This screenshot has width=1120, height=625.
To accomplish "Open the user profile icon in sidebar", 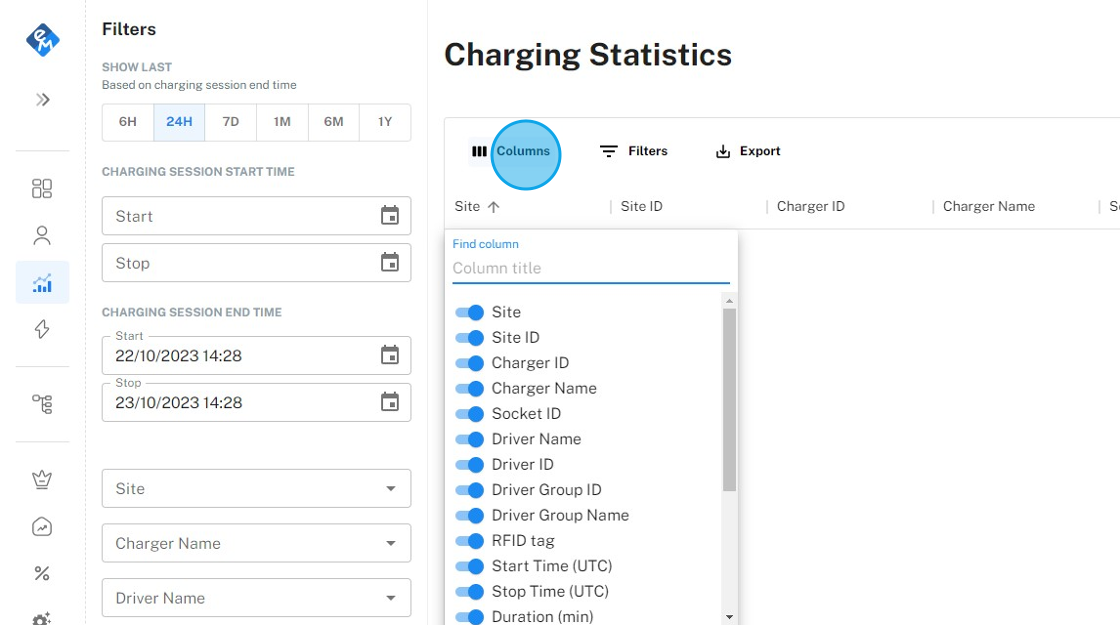I will click(42, 236).
